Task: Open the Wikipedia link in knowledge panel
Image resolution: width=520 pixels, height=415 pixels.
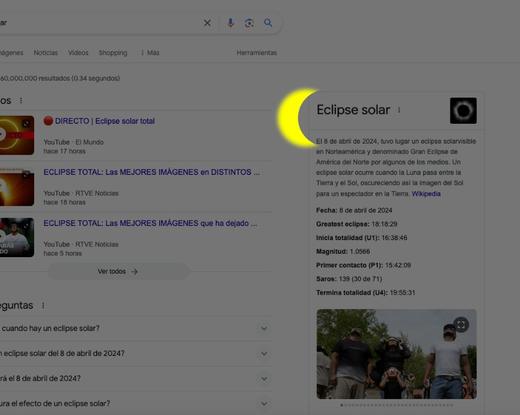Action: point(426,194)
